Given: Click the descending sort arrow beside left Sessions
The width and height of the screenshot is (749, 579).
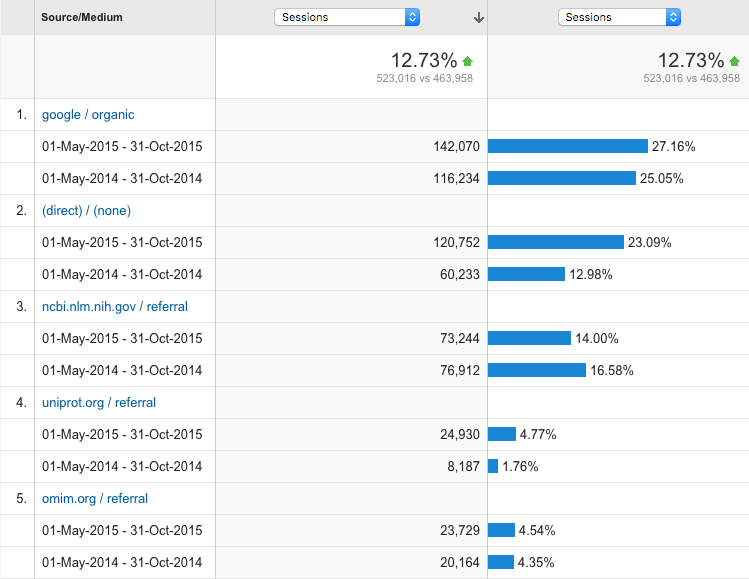Looking at the screenshot, I should (x=478, y=17).
